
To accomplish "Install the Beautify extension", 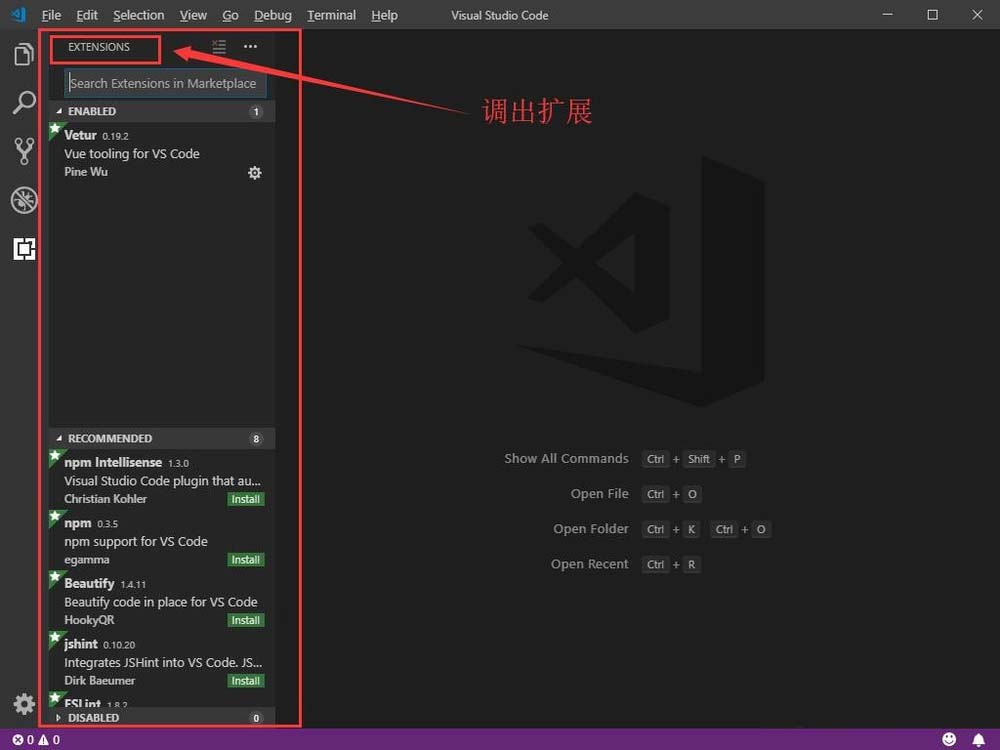I will pyautogui.click(x=245, y=620).
